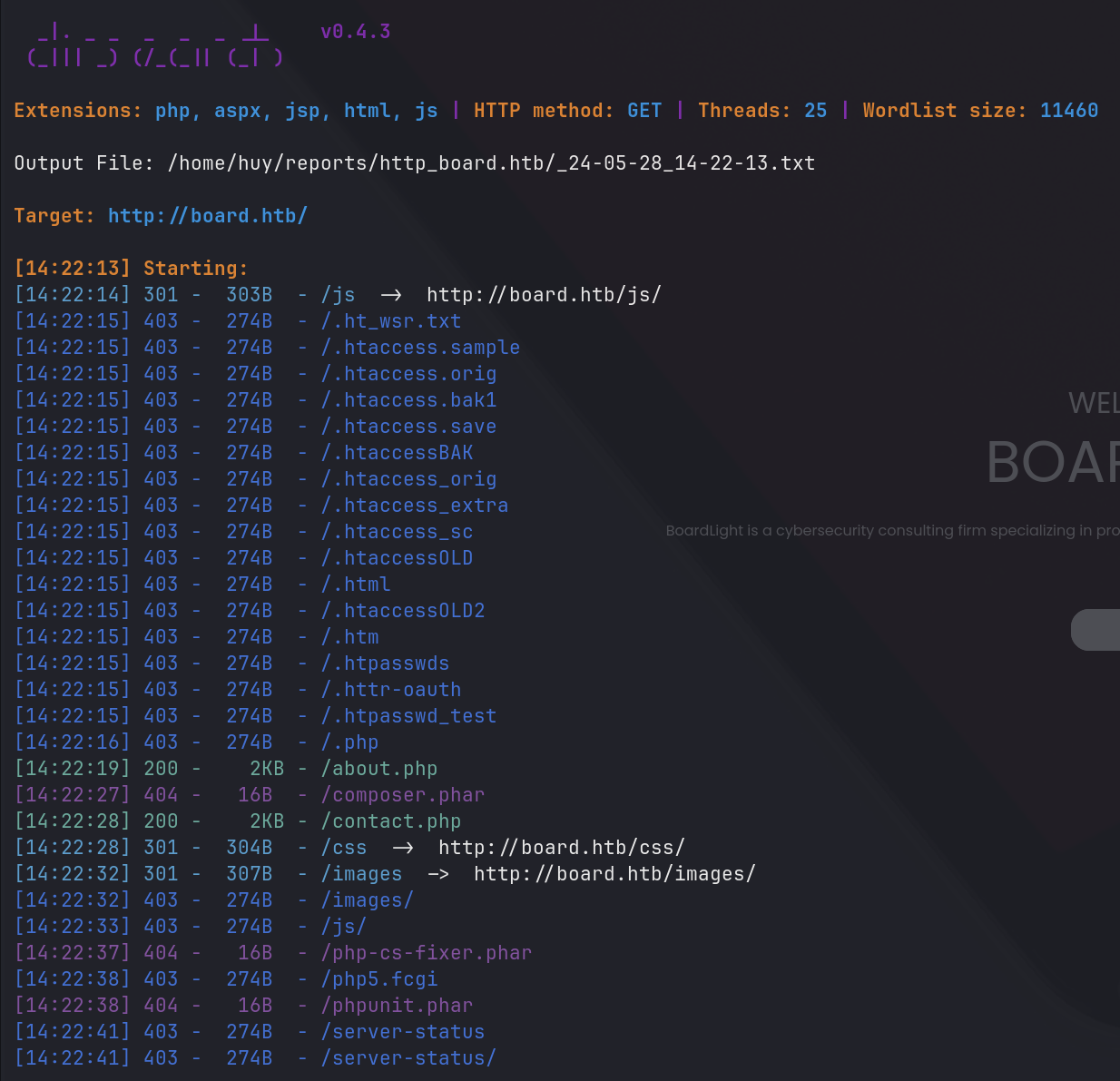
Task: Click the Target URL http://board.htb/
Action: (x=207, y=216)
